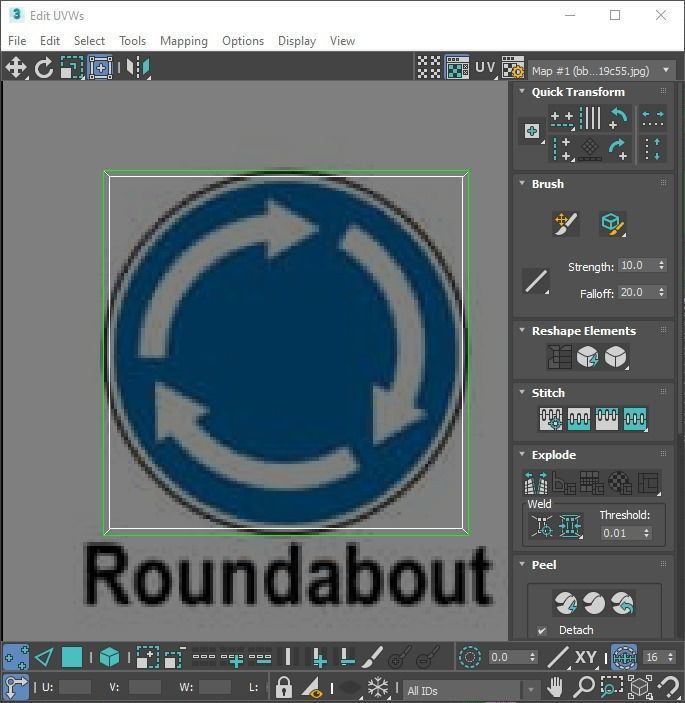The image size is (685, 703).
Task: Open the brush falloff type flyout
Action: pos(536,281)
